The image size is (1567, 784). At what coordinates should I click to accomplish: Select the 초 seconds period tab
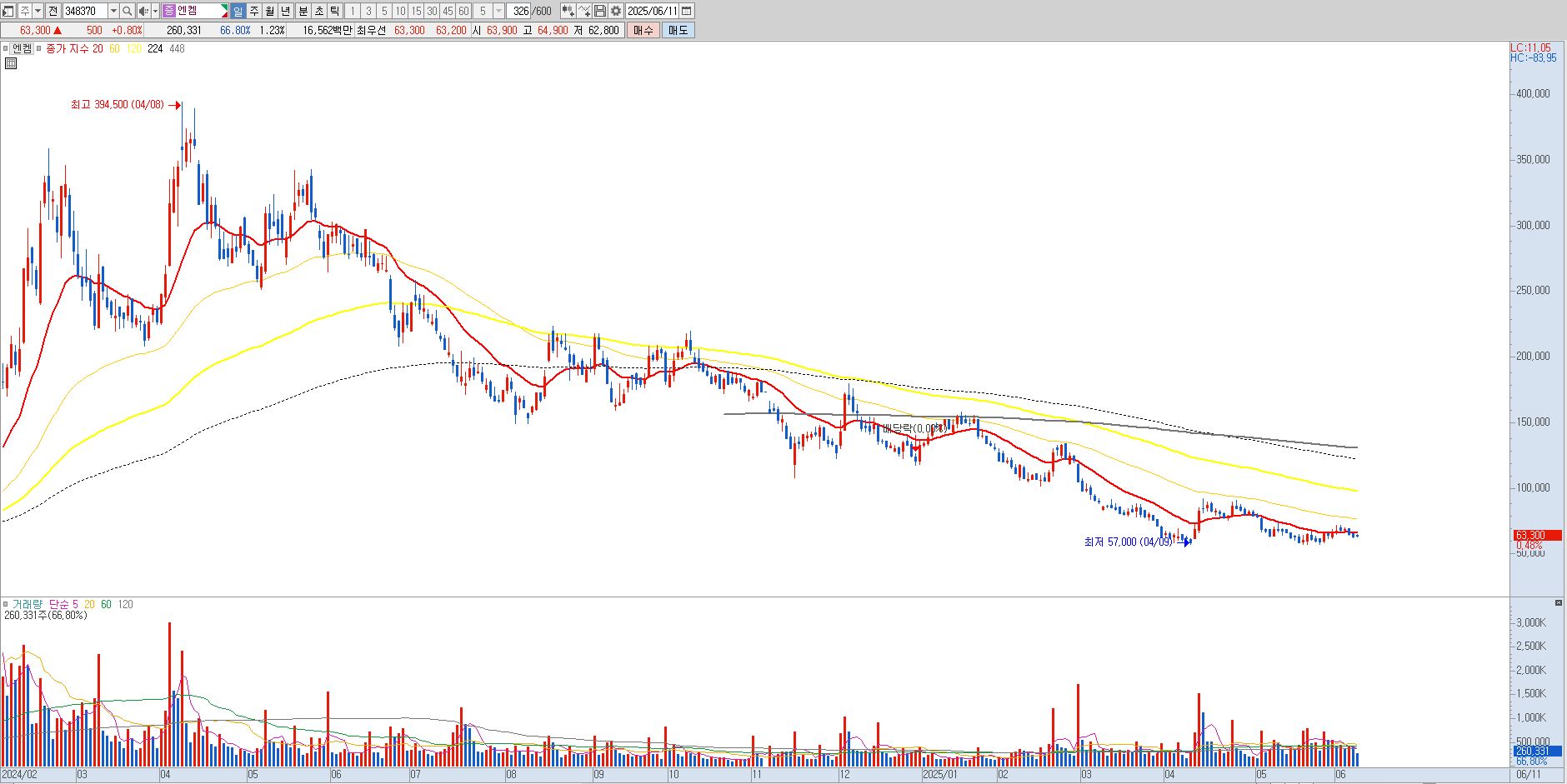(318, 11)
